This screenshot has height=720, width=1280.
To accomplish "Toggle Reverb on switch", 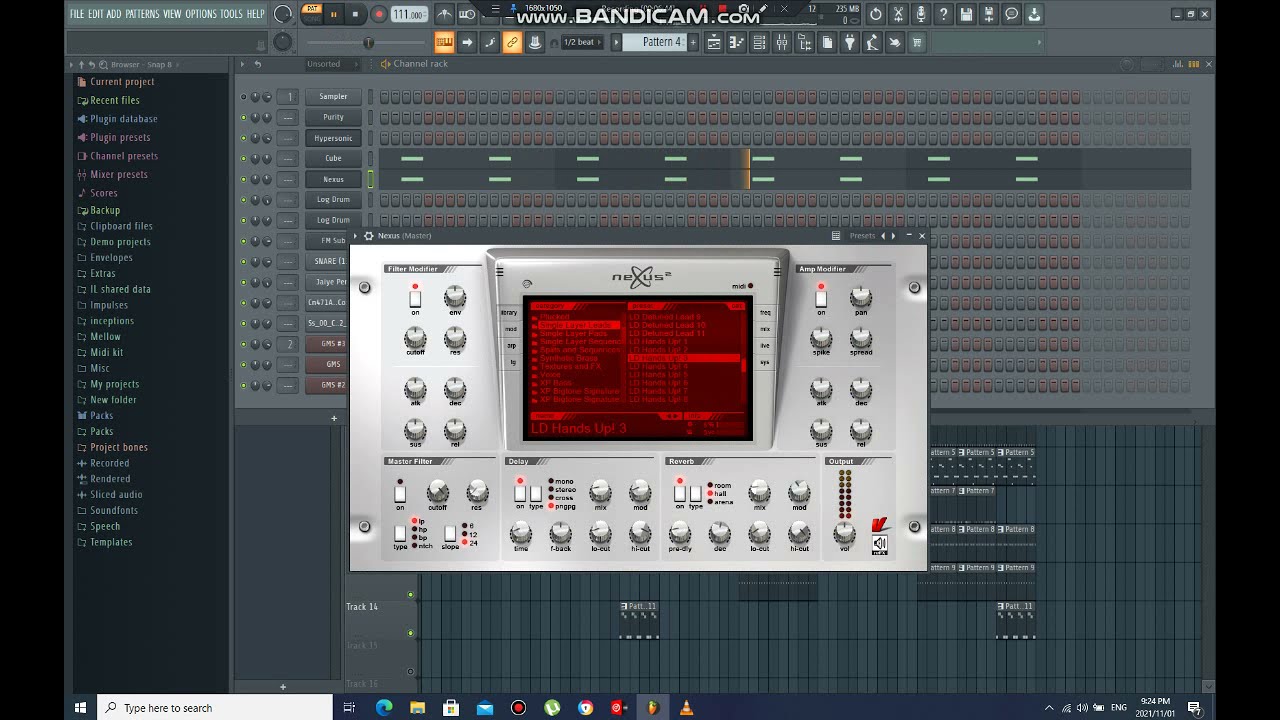I will point(680,493).
